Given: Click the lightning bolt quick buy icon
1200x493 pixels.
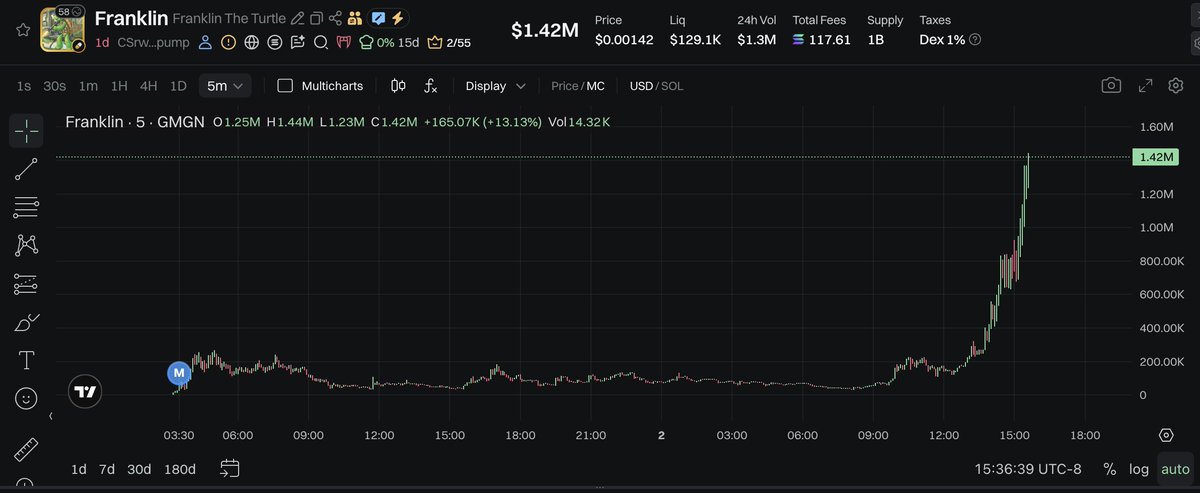Looking at the screenshot, I should (398, 18).
